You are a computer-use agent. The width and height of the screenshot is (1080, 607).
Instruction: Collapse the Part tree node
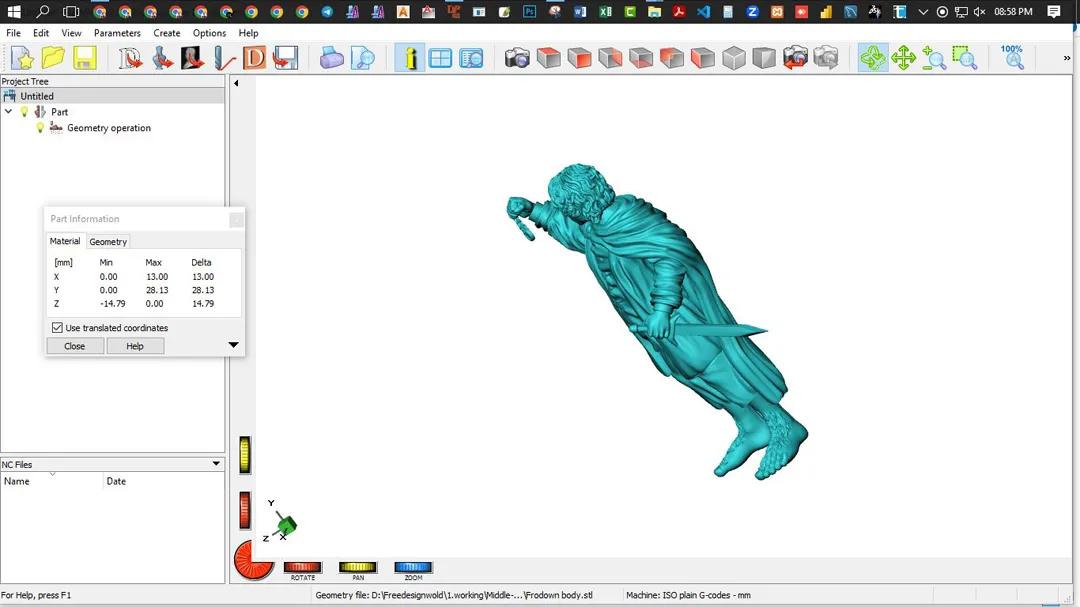click(x=8, y=112)
